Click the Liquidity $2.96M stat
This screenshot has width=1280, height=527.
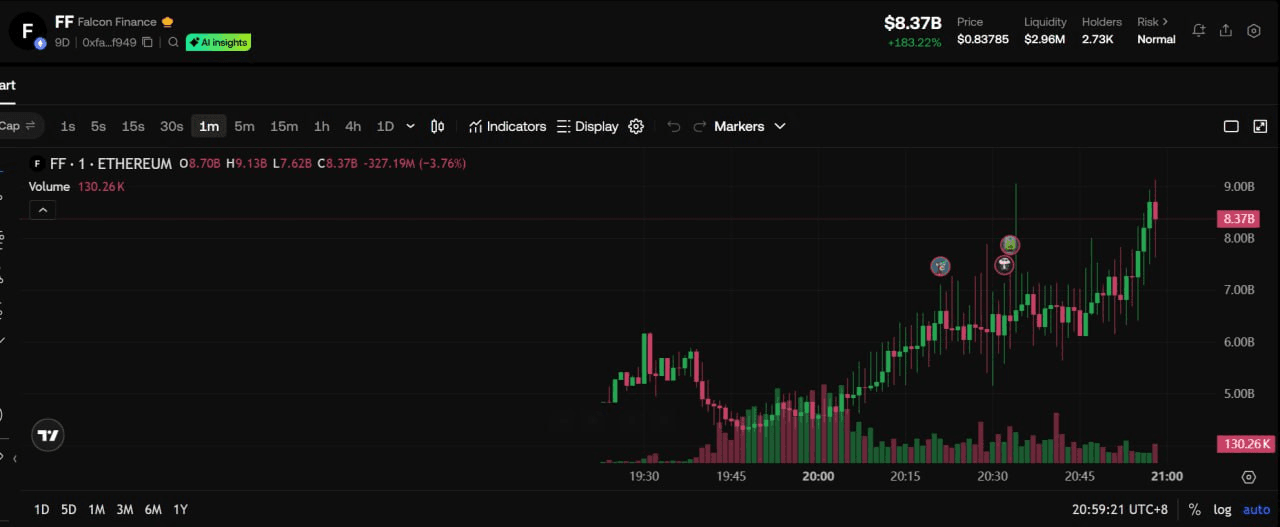click(1045, 31)
